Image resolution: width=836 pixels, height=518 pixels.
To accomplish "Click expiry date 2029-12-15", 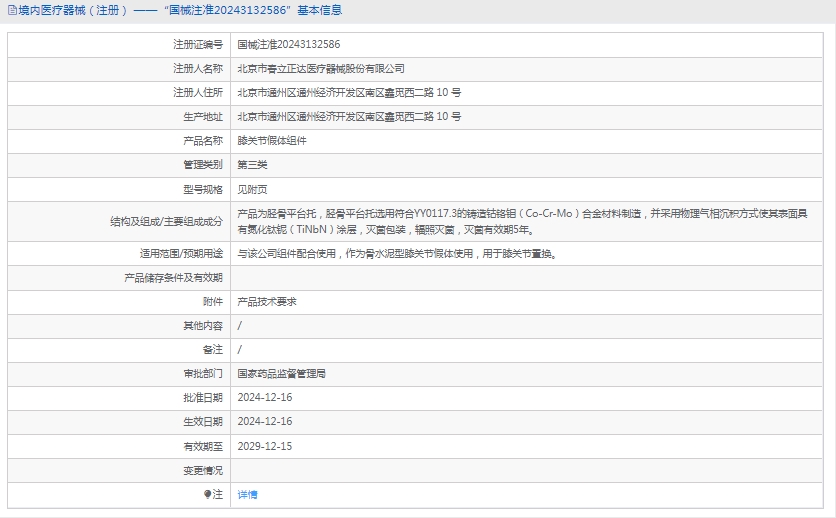I will (x=264, y=446).
